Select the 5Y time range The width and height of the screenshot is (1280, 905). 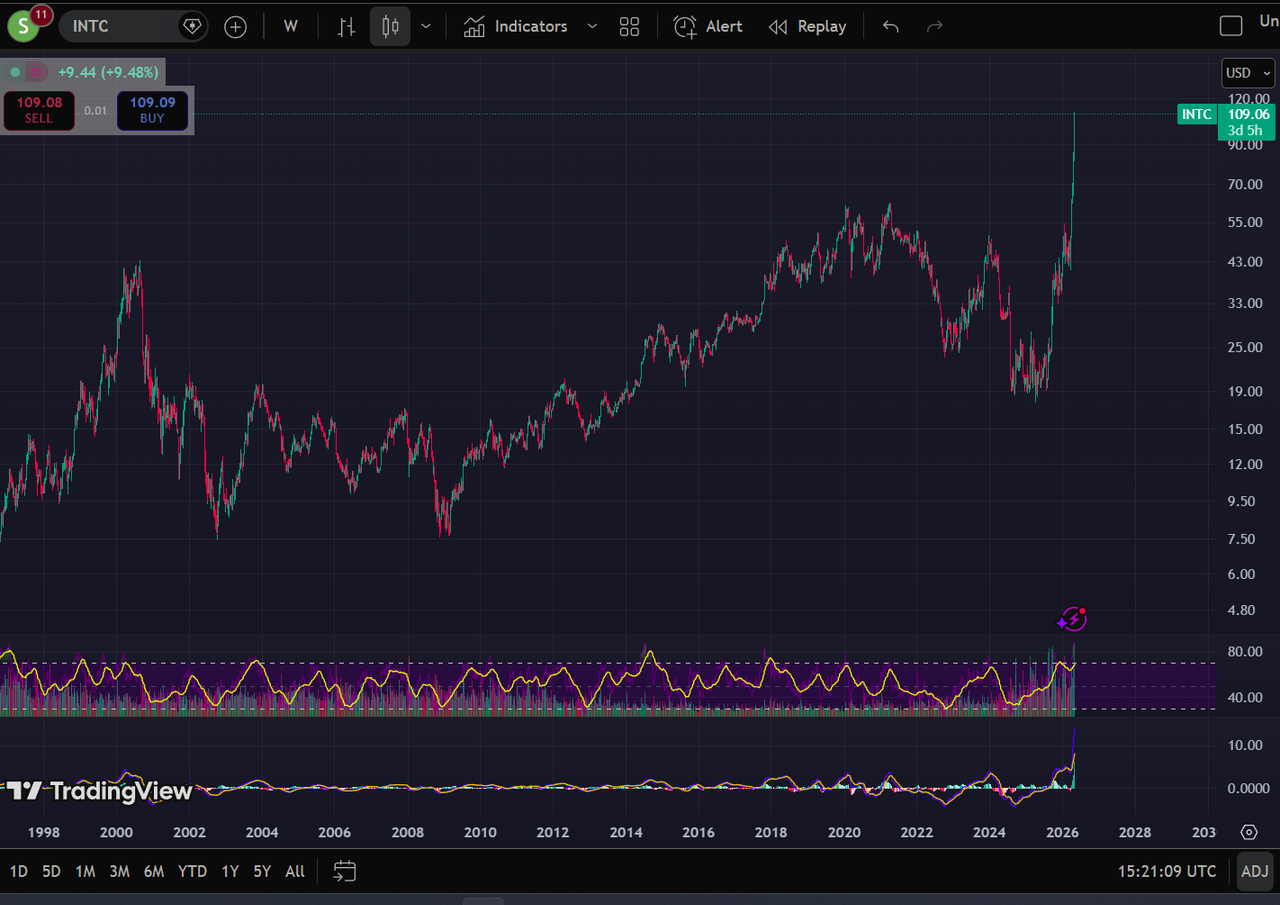pos(262,871)
